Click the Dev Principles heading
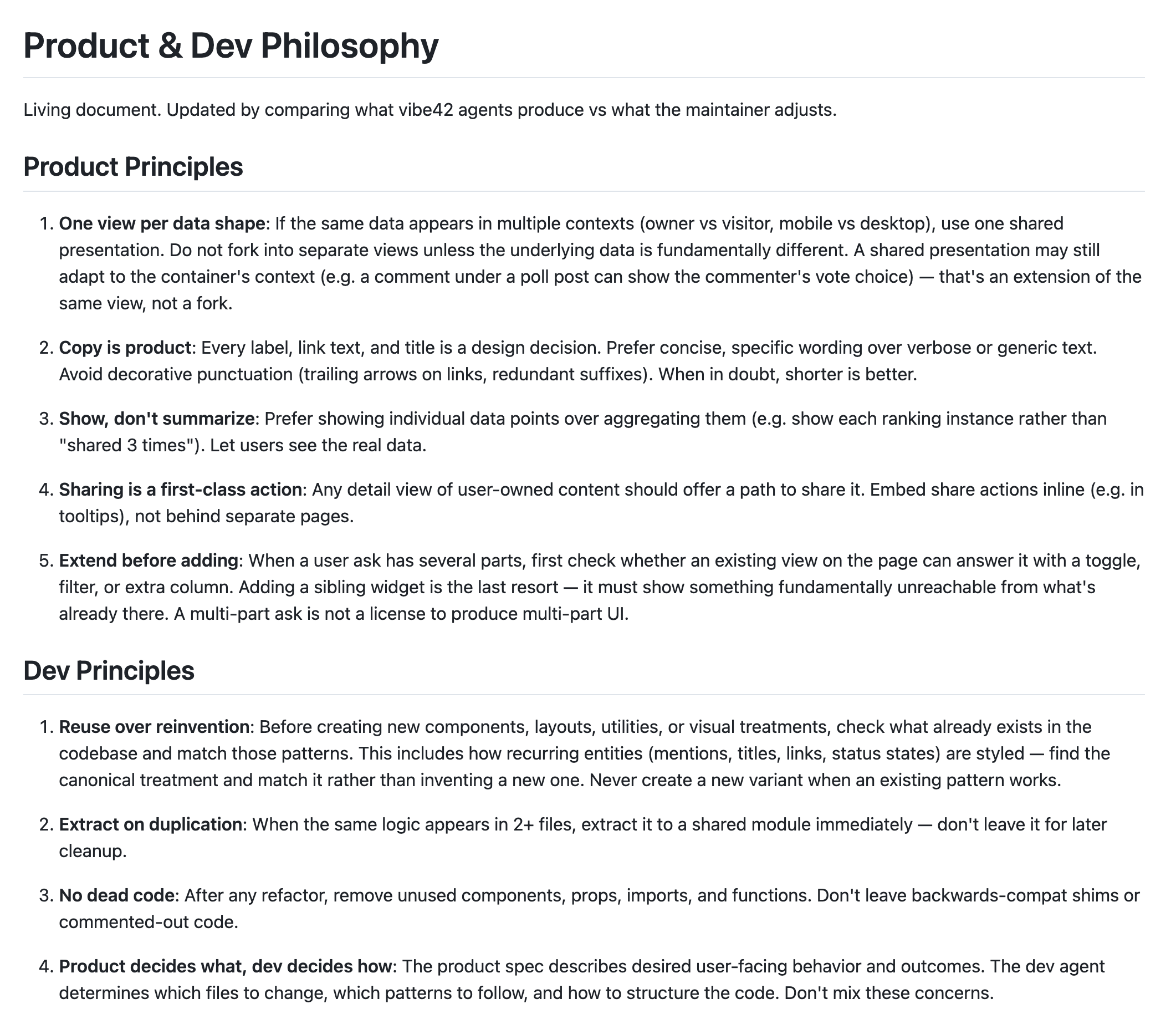This screenshot has height=1019, width=1176. (x=109, y=670)
